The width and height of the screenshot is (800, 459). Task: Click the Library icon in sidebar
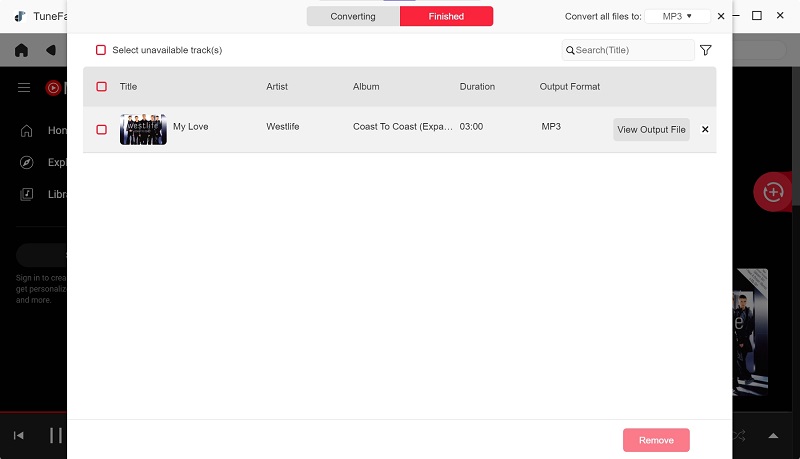tap(28, 194)
